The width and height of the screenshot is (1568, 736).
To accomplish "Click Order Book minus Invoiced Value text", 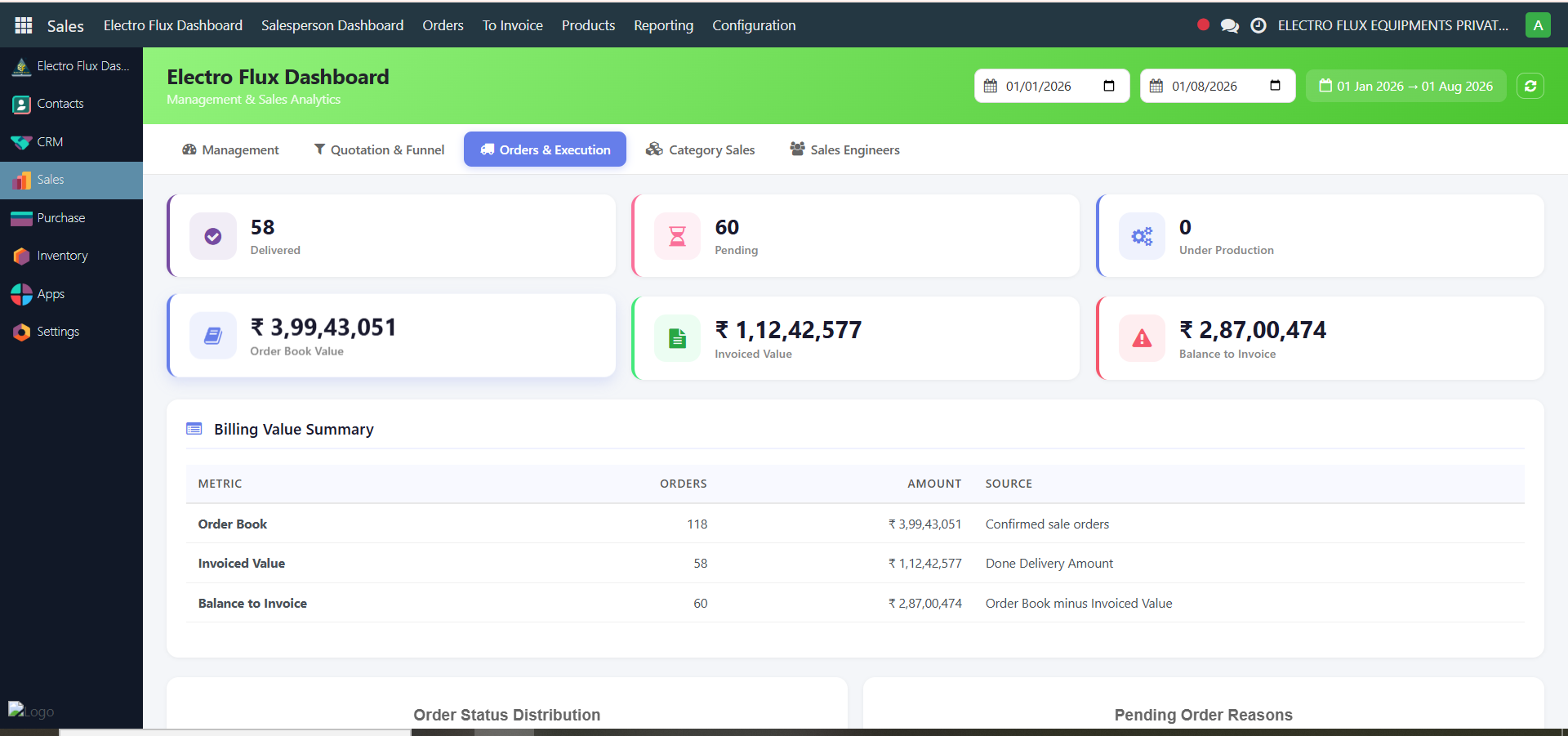I will tap(1079, 603).
